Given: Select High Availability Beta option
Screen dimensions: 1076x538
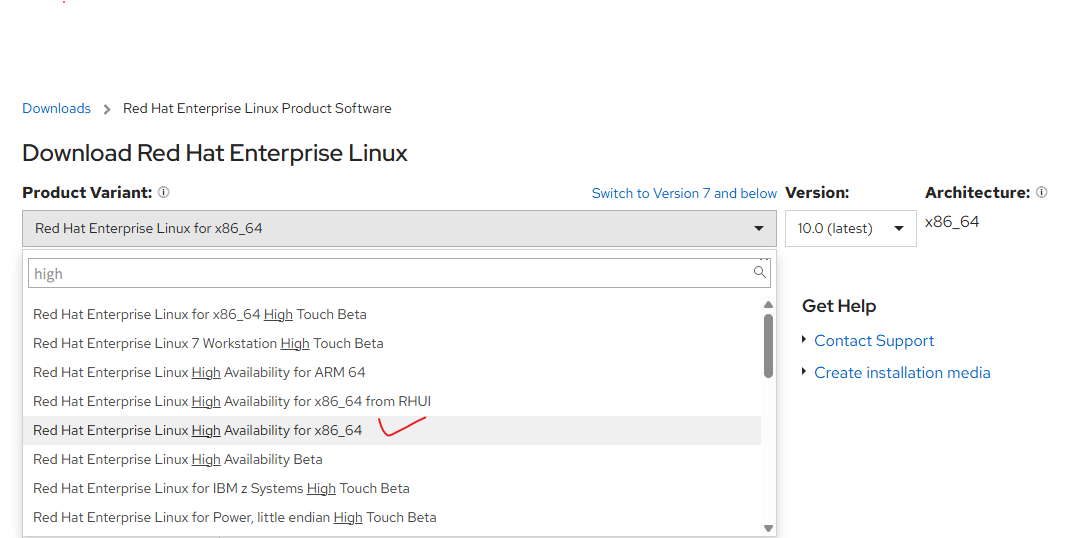Looking at the screenshot, I should pyautogui.click(x=391, y=459).
